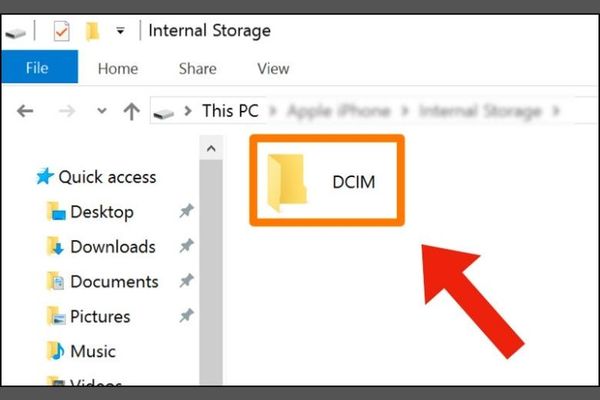Switch to the Share ribbon tab
This screenshot has height=400, width=600.
pyautogui.click(x=197, y=69)
